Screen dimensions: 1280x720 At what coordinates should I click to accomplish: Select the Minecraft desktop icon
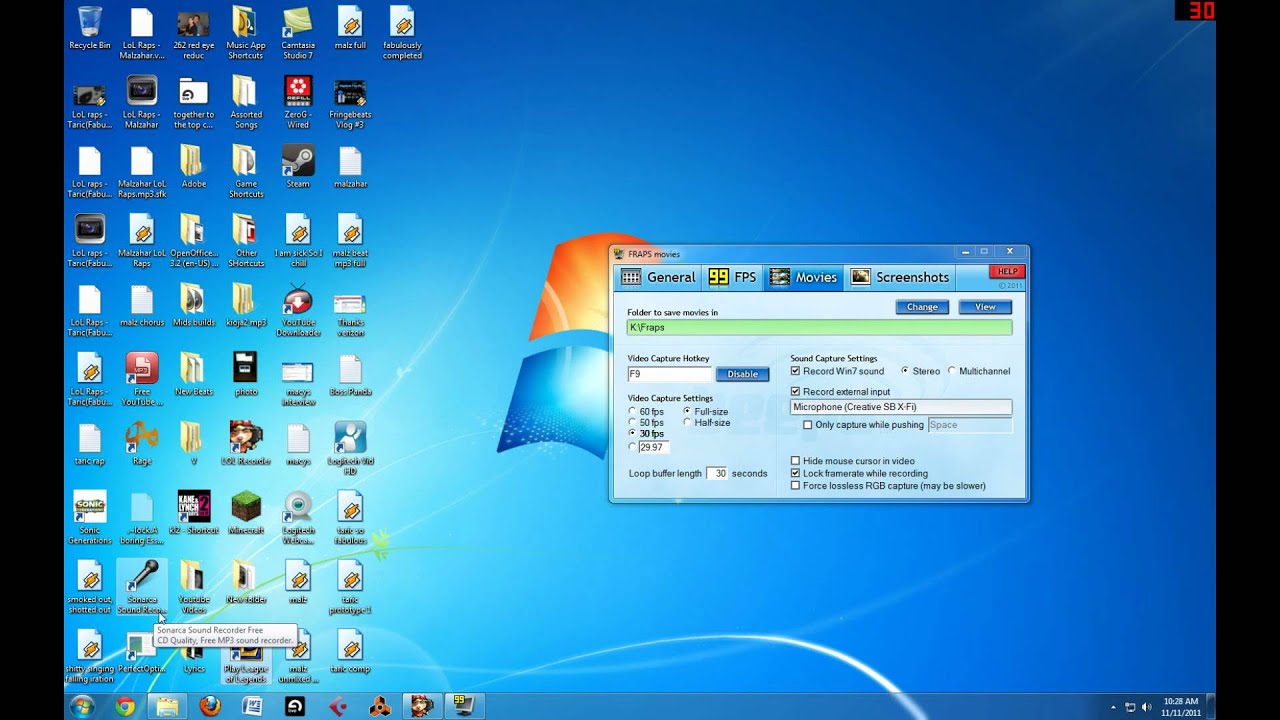246,512
